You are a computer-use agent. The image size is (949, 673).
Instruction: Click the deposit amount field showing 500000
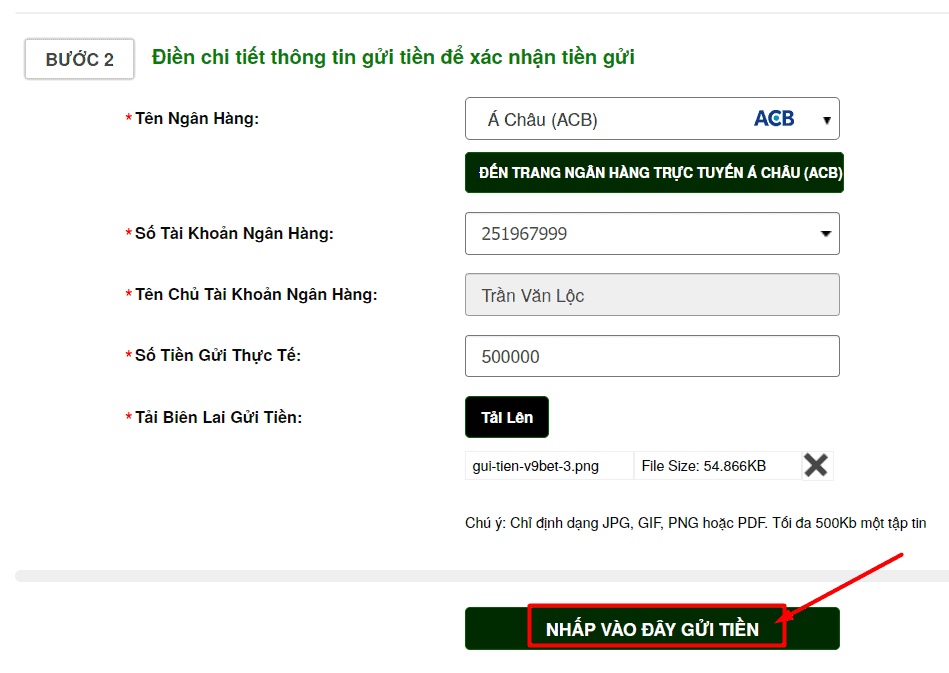[650, 355]
